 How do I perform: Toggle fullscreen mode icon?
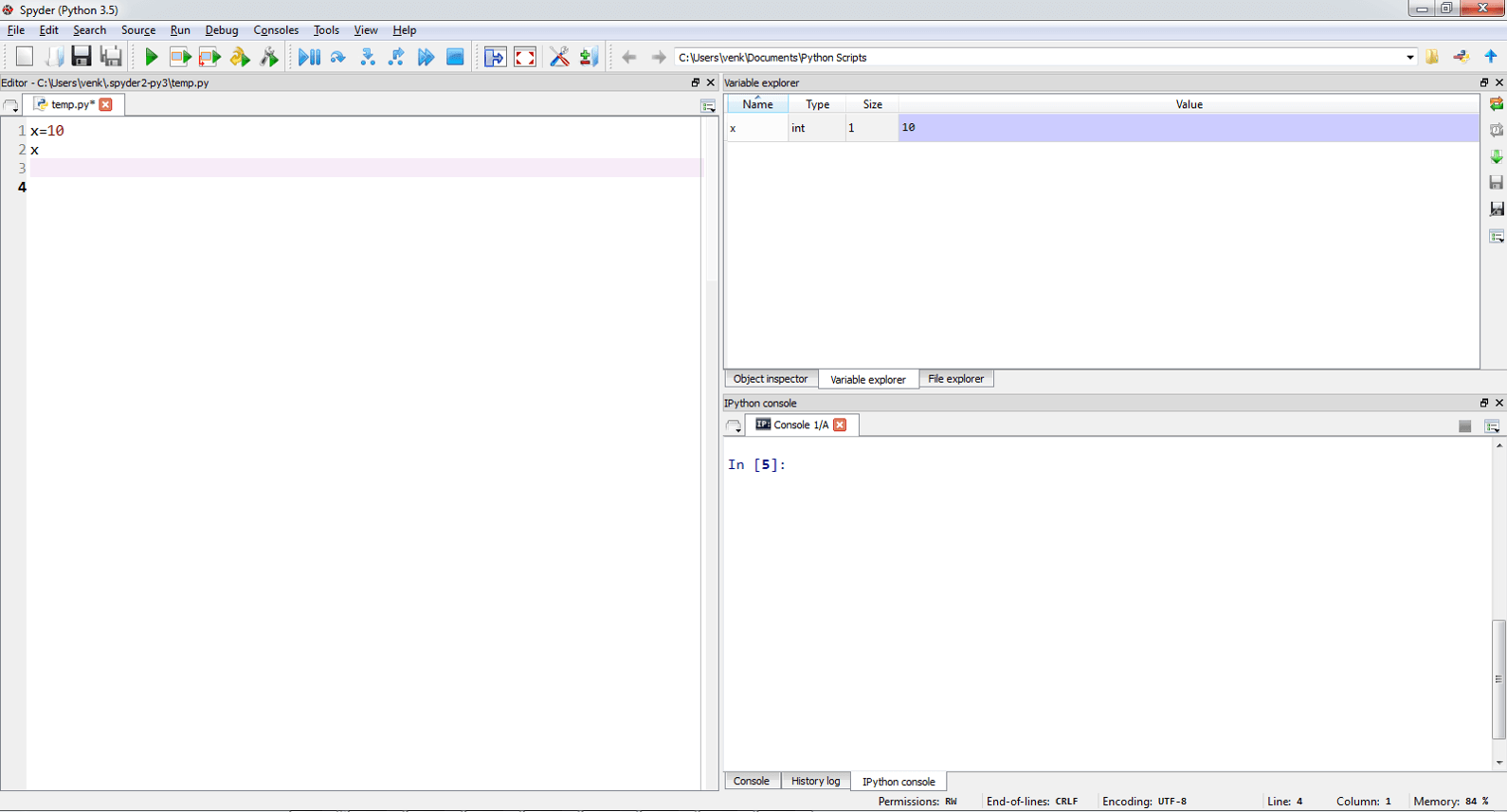525,57
